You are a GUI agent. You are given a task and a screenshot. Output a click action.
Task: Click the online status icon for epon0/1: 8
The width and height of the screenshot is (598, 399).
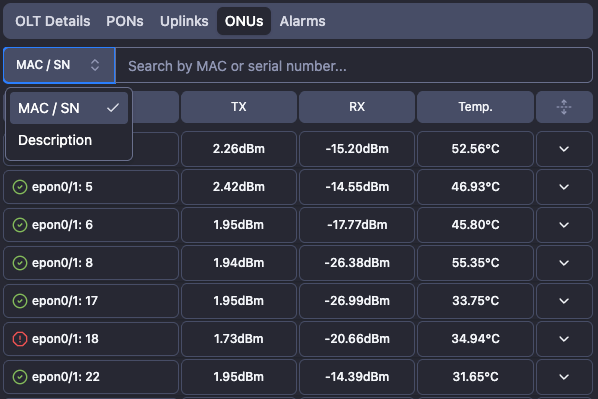click(x=20, y=263)
